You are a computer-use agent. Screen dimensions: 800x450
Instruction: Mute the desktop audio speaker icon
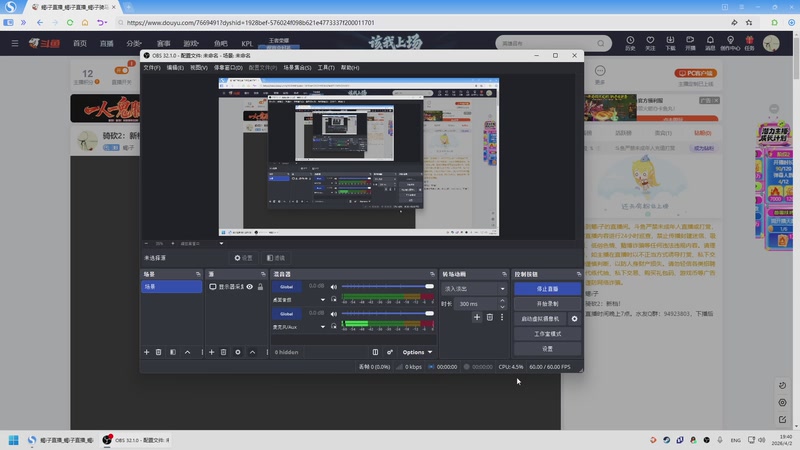click(x=334, y=287)
